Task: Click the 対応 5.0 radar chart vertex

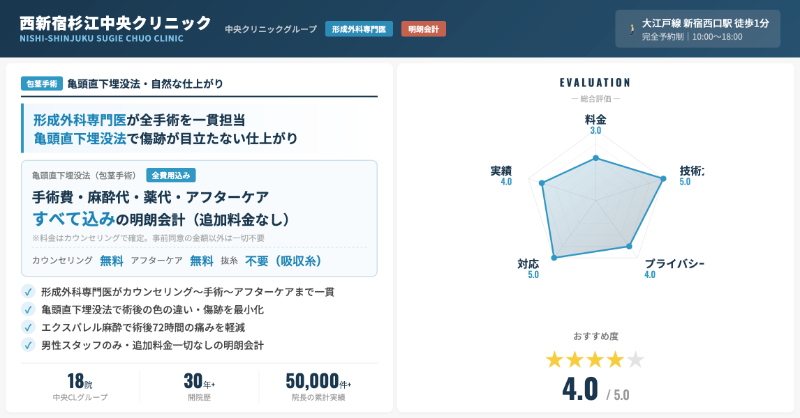Action: [554, 258]
